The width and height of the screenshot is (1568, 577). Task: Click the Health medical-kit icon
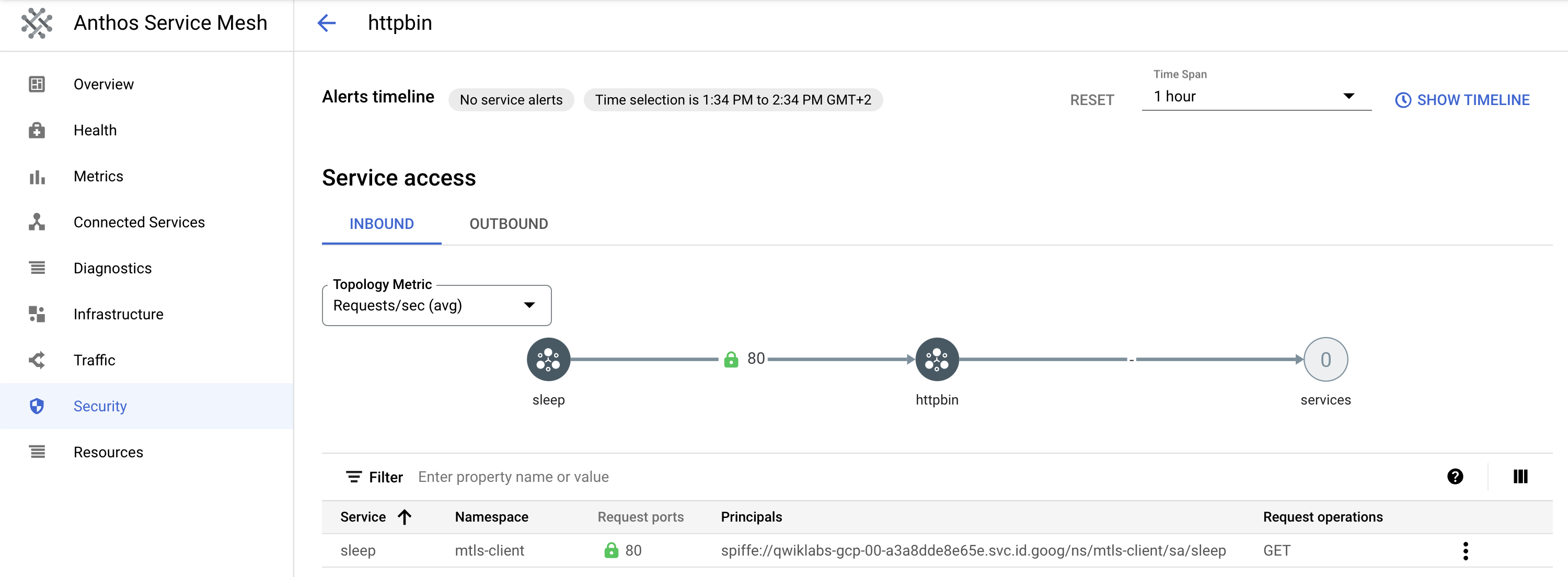pos(37,130)
